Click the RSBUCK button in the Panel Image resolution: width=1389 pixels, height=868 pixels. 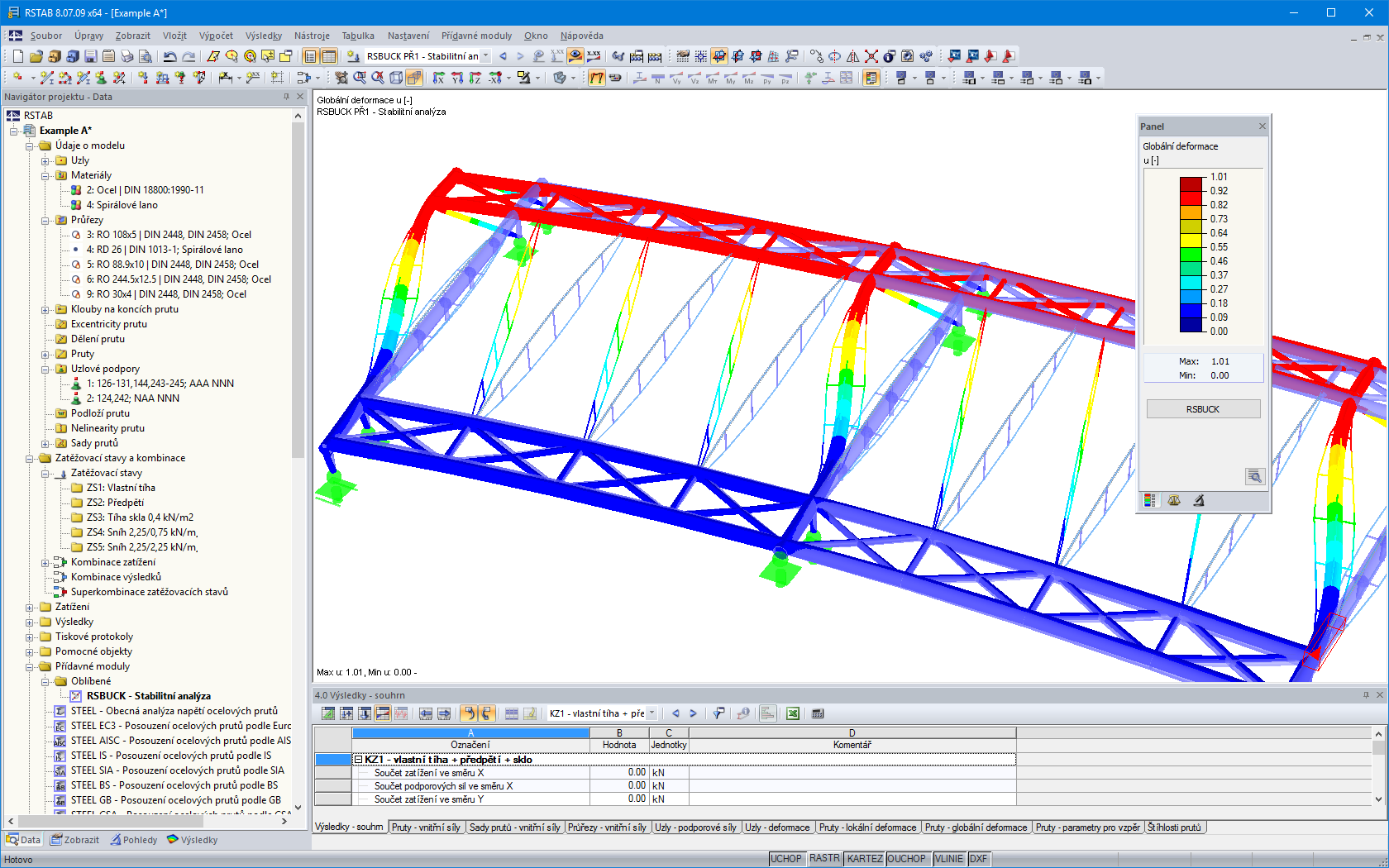click(1203, 409)
